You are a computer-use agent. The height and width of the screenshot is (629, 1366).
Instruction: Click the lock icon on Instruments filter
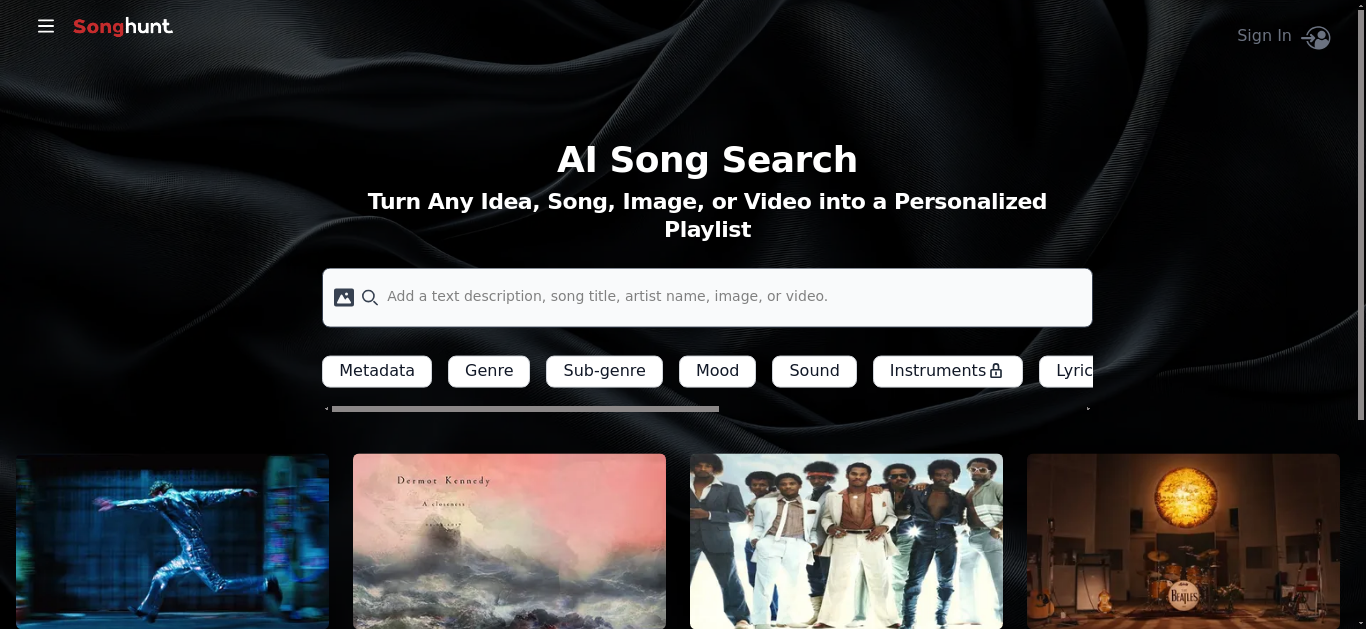(x=996, y=371)
